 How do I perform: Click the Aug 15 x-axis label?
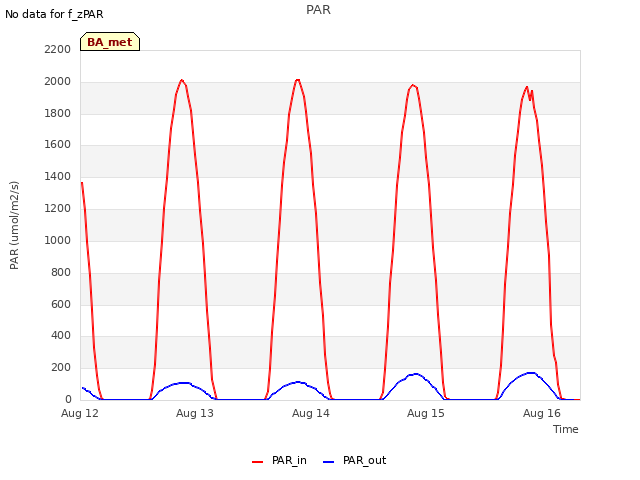click(x=426, y=413)
